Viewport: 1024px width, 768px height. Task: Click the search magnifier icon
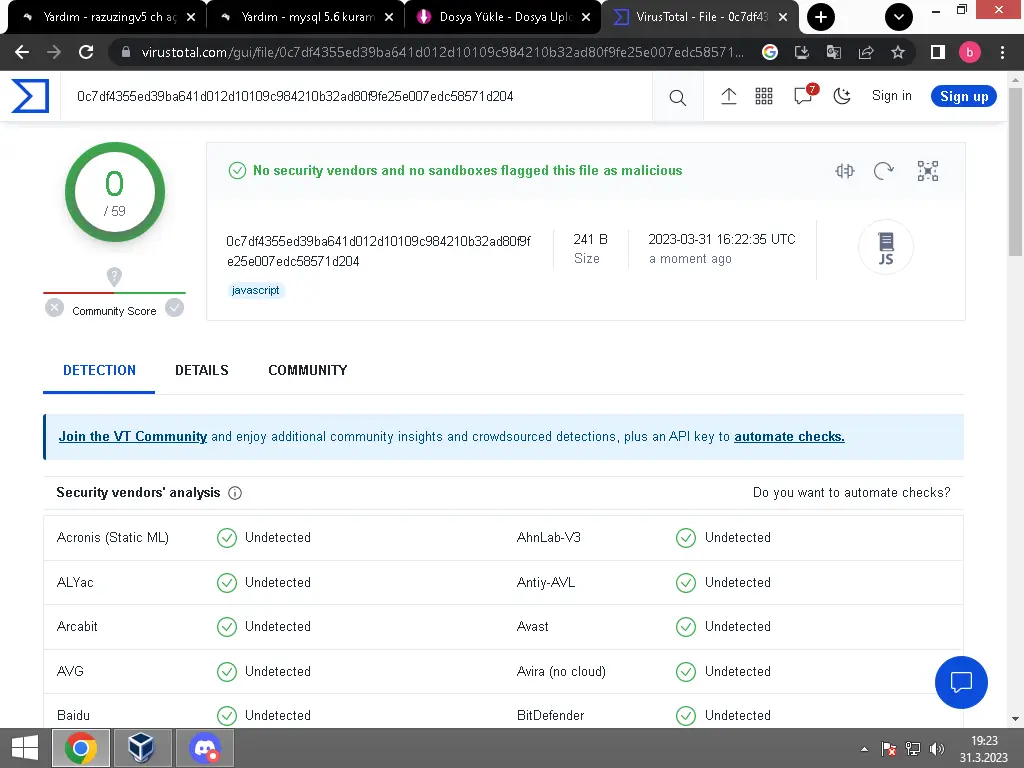(x=677, y=97)
